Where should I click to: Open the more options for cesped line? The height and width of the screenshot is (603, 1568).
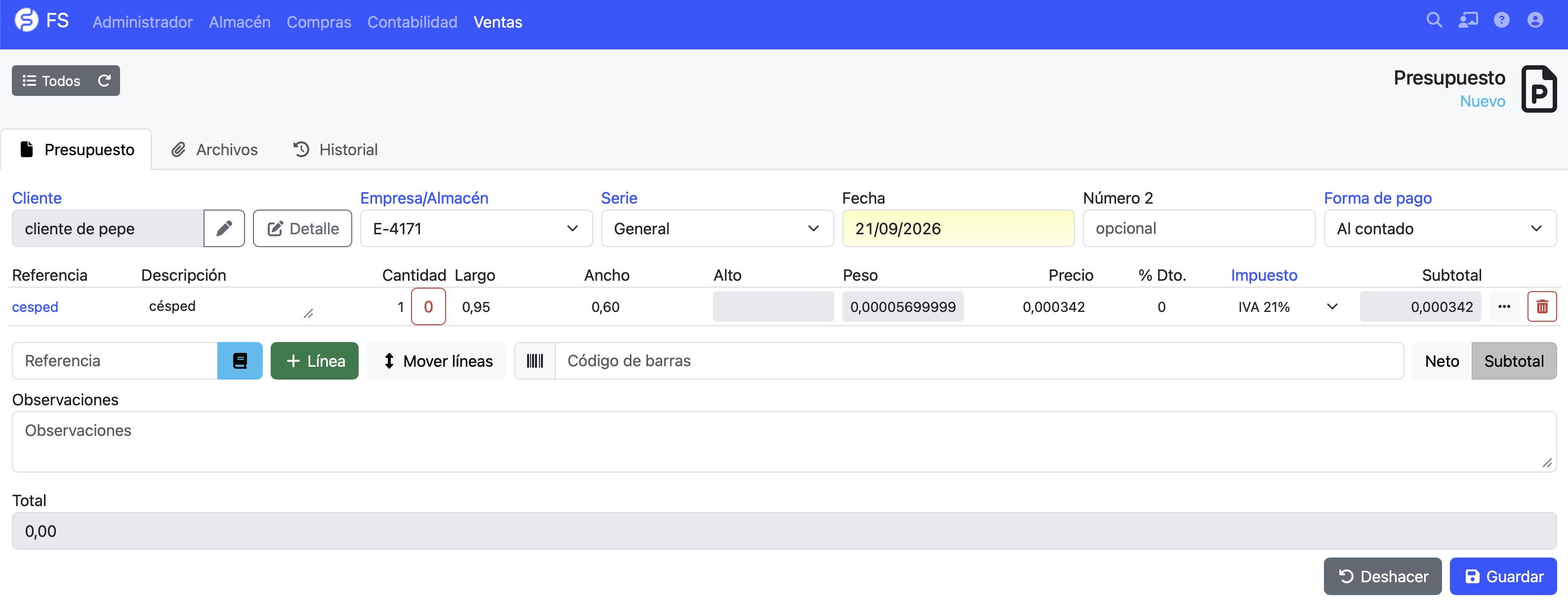pos(1504,306)
